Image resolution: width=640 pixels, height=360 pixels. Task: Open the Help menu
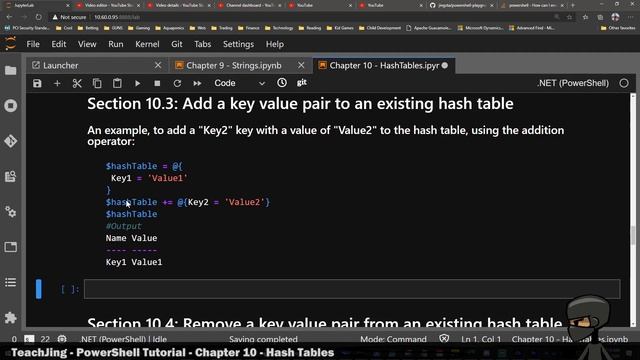275,44
